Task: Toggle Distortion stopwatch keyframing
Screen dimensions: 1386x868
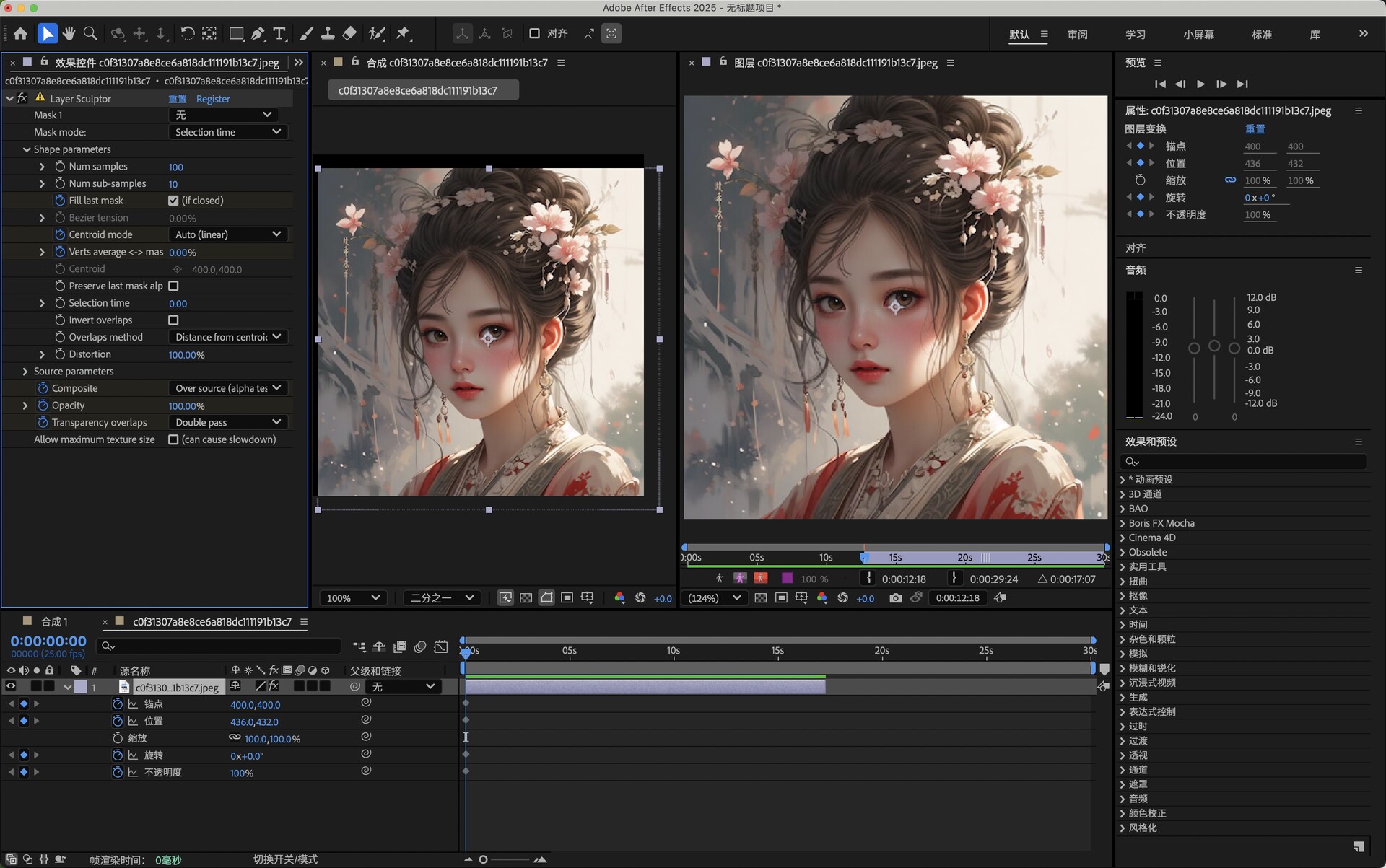Action: click(60, 354)
